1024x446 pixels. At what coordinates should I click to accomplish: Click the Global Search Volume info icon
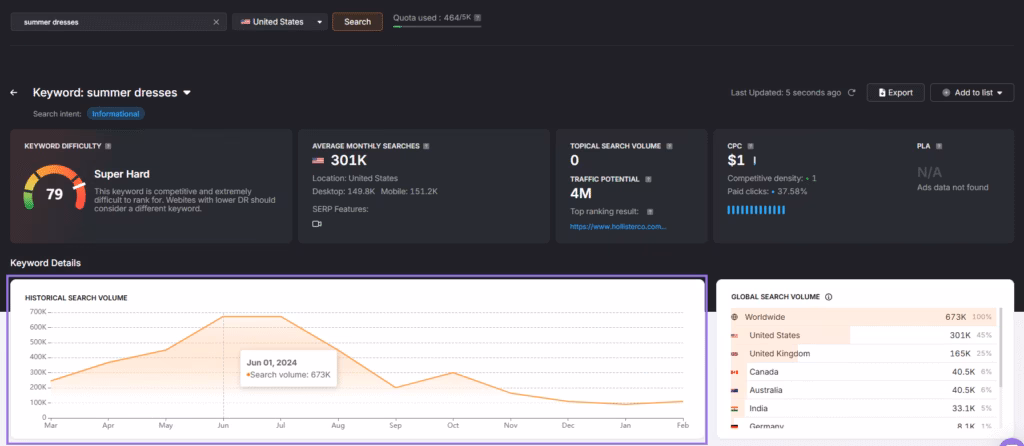click(x=829, y=297)
